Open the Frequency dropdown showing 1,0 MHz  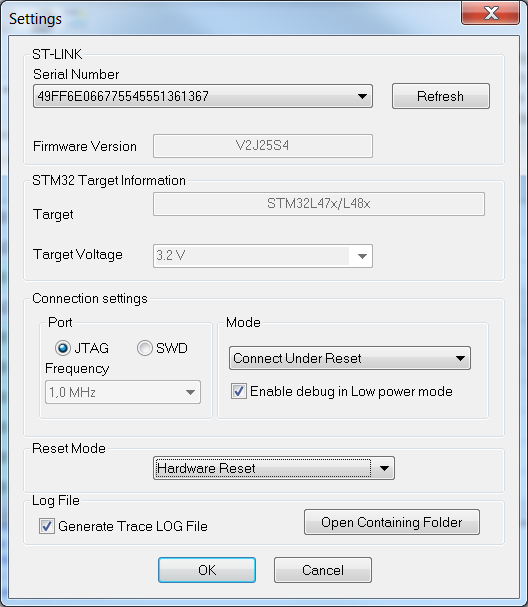pyautogui.click(x=123, y=392)
